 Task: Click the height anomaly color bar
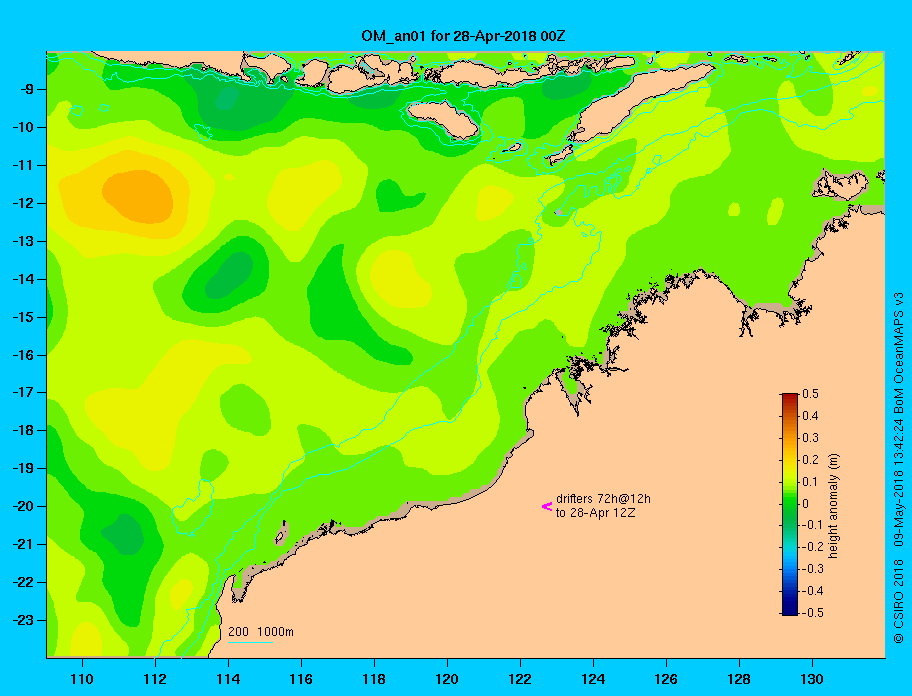(x=790, y=504)
